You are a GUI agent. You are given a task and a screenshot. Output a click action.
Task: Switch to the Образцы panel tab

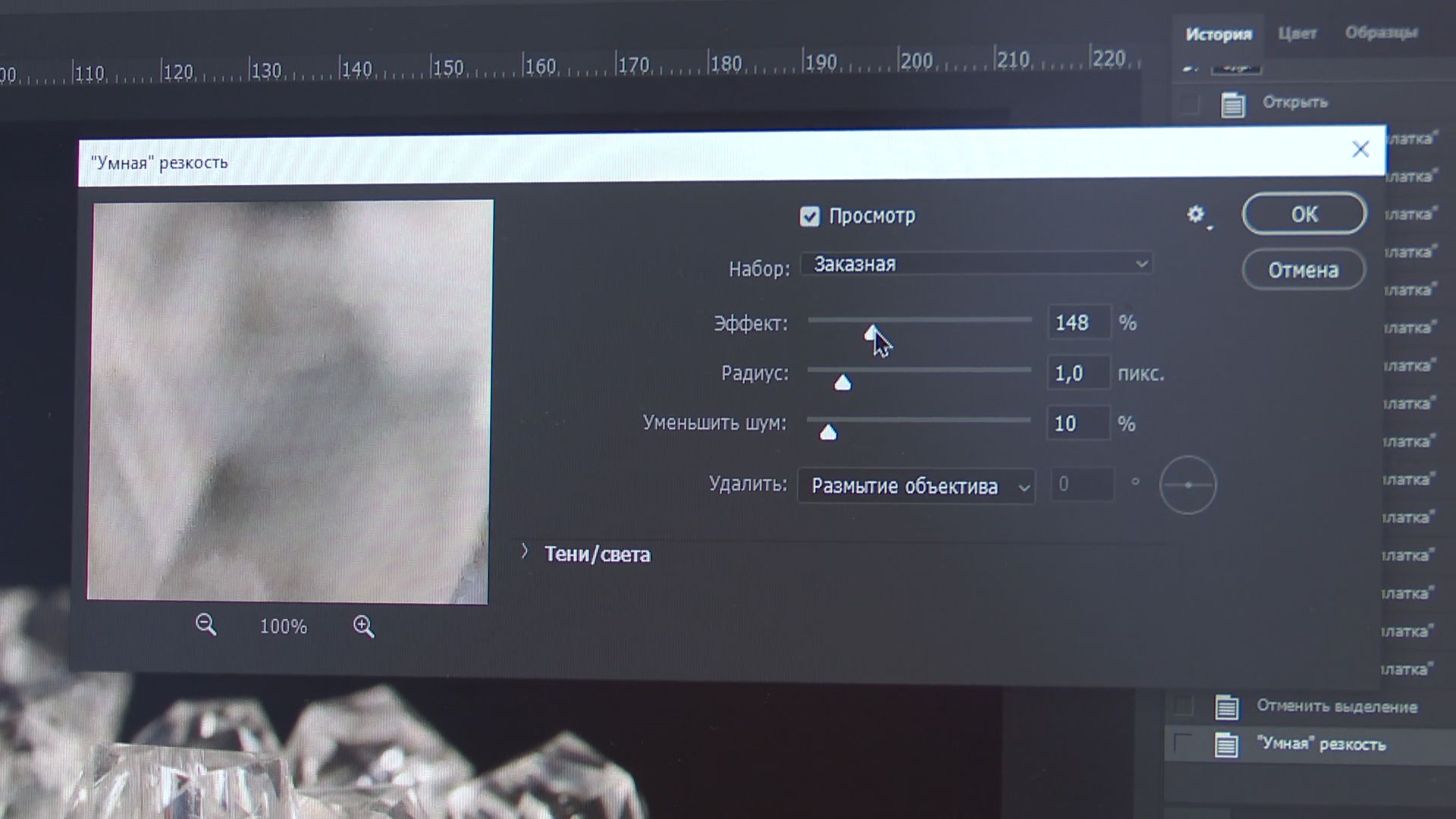pyautogui.click(x=1381, y=33)
